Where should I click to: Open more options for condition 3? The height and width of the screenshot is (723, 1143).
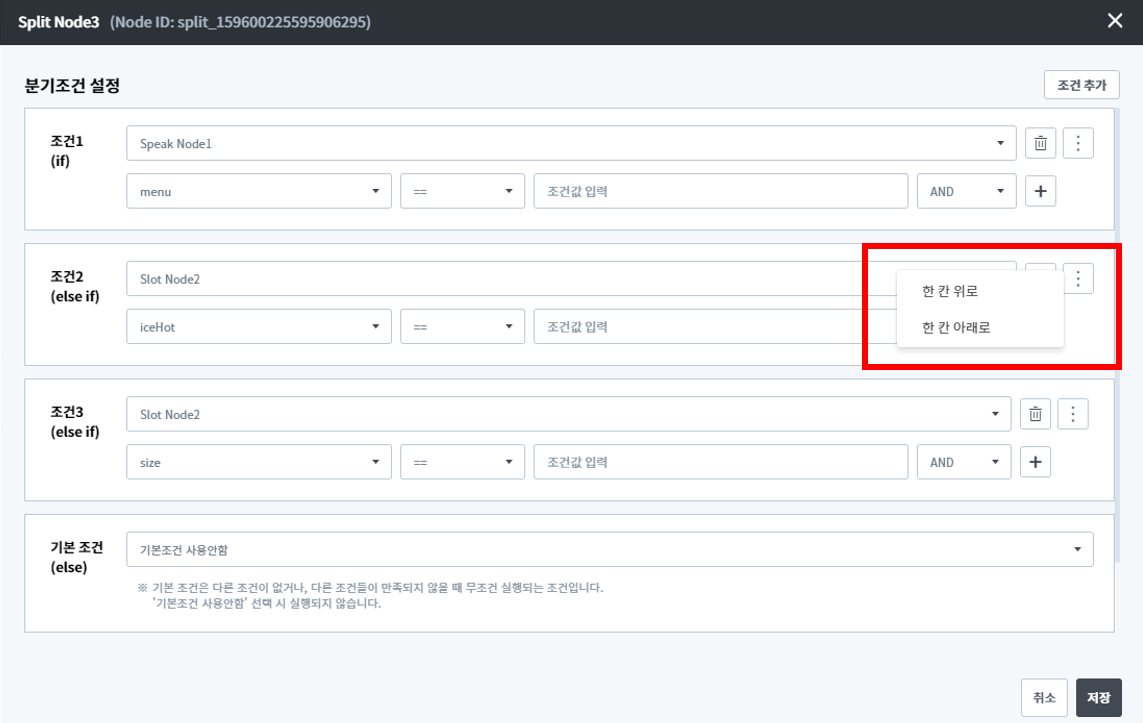[x=1072, y=414]
